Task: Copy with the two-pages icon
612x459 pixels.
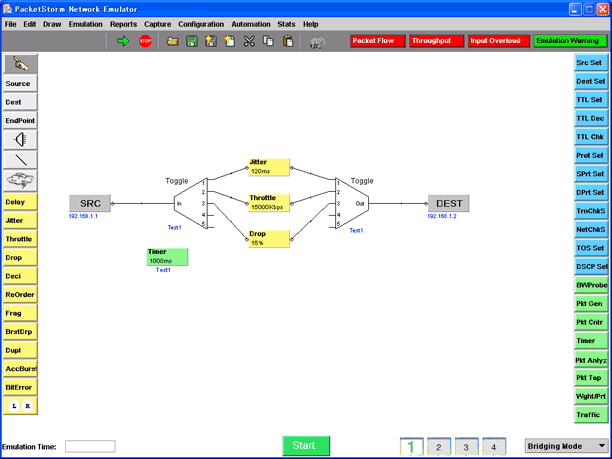Action: pyautogui.click(x=268, y=41)
